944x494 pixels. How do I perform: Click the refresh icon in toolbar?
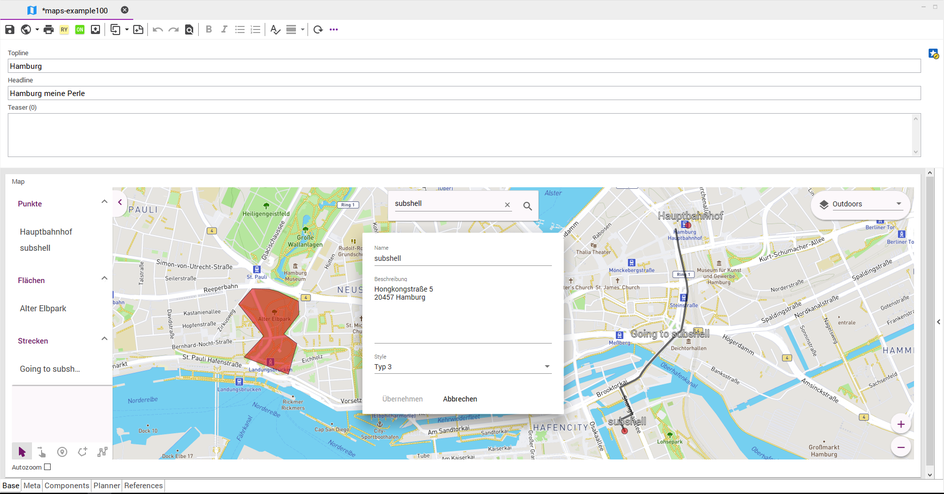pyautogui.click(x=318, y=29)
